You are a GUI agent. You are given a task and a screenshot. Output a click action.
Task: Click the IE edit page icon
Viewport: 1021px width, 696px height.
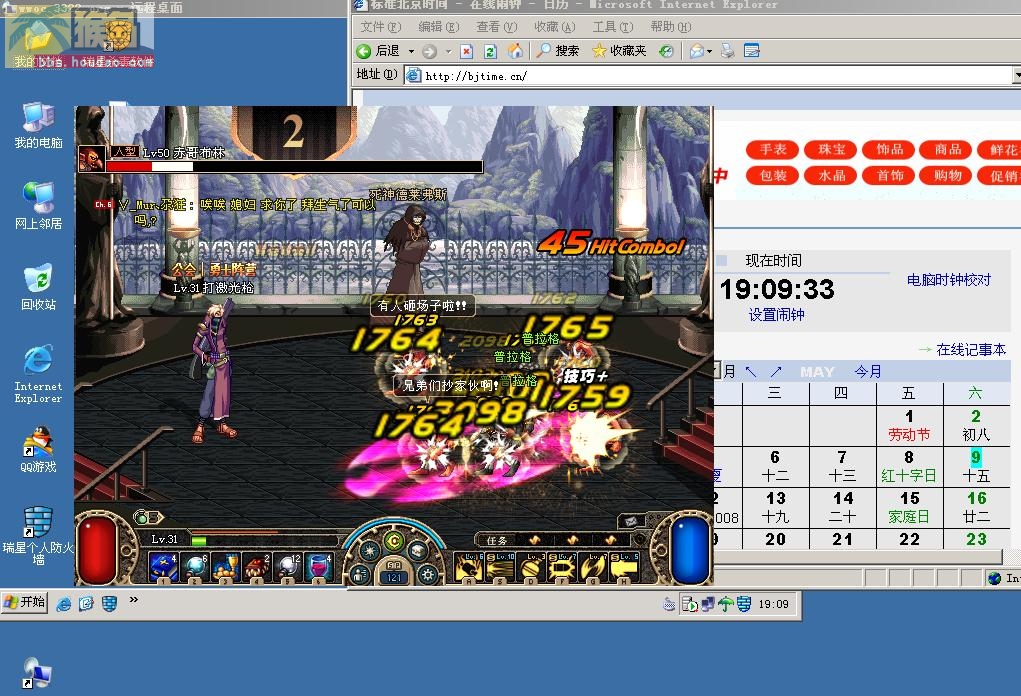coord(751,51)
